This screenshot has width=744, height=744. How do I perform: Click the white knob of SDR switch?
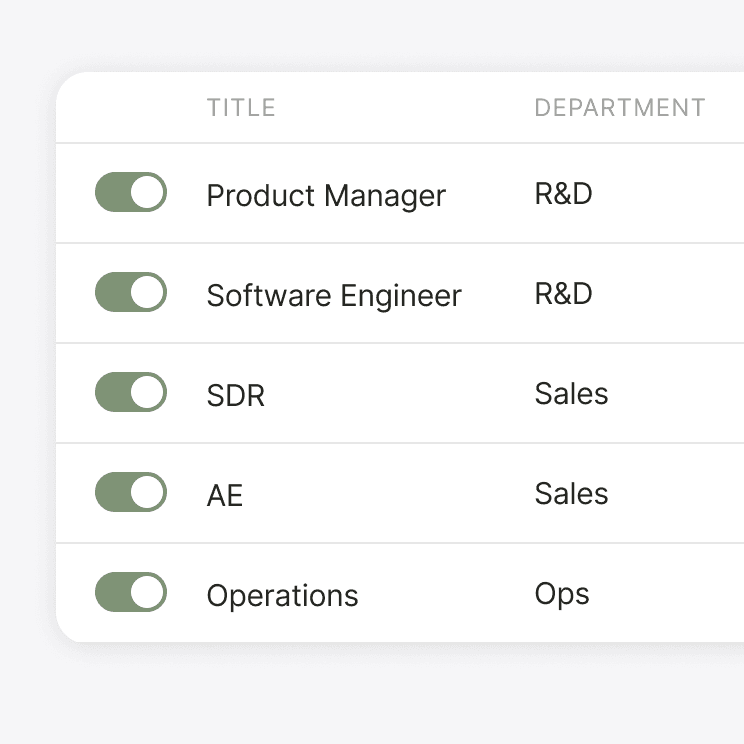coord(147,392)
